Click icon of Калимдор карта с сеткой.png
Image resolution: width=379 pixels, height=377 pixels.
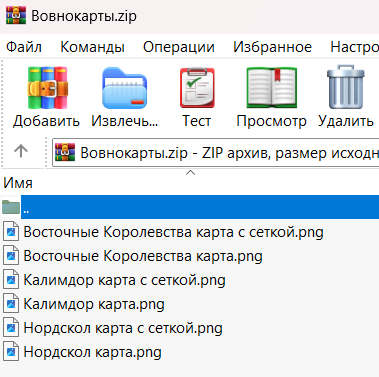[11, 279]
